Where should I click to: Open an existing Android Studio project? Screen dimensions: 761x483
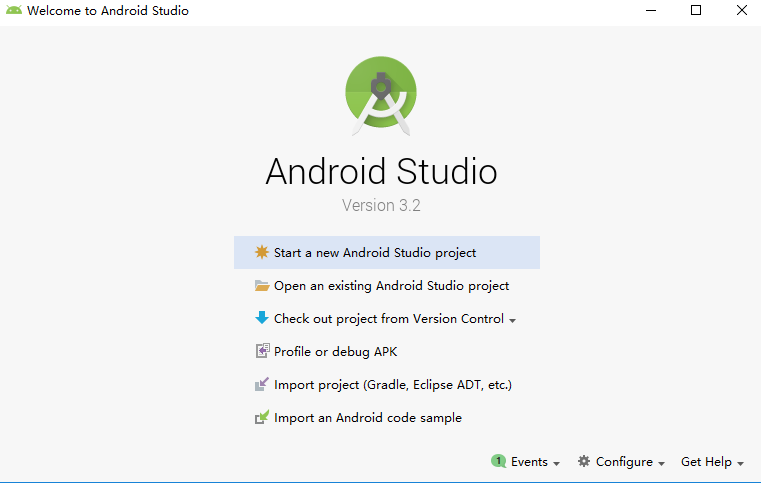click(387, 285)
